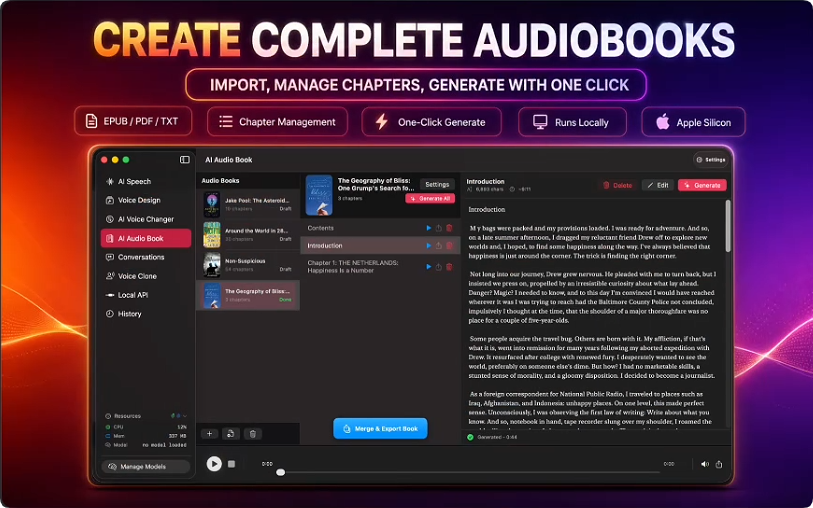Click the Stop button in player

231,464
